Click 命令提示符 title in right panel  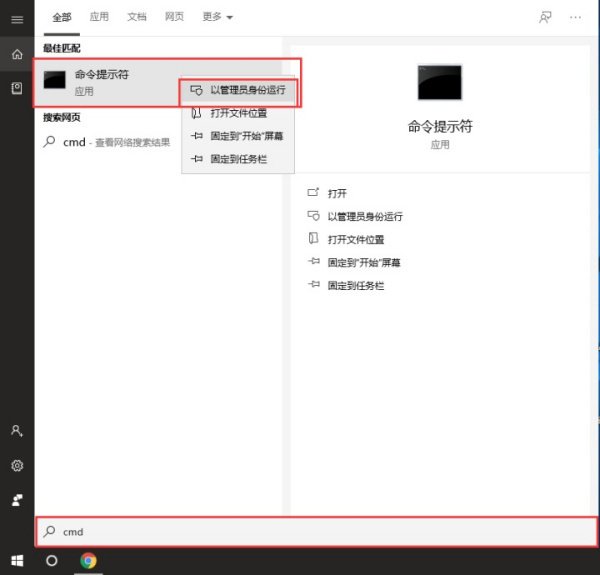[x=440, y=126]
